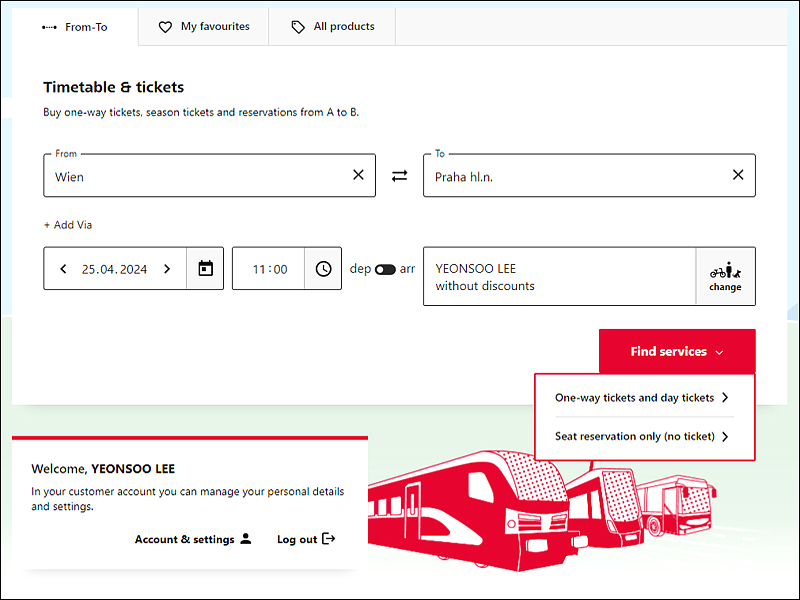The width and height of the screenshot is (800, 600).
Task: Switch to the From-To tab
Action: (x=75, y=27)
